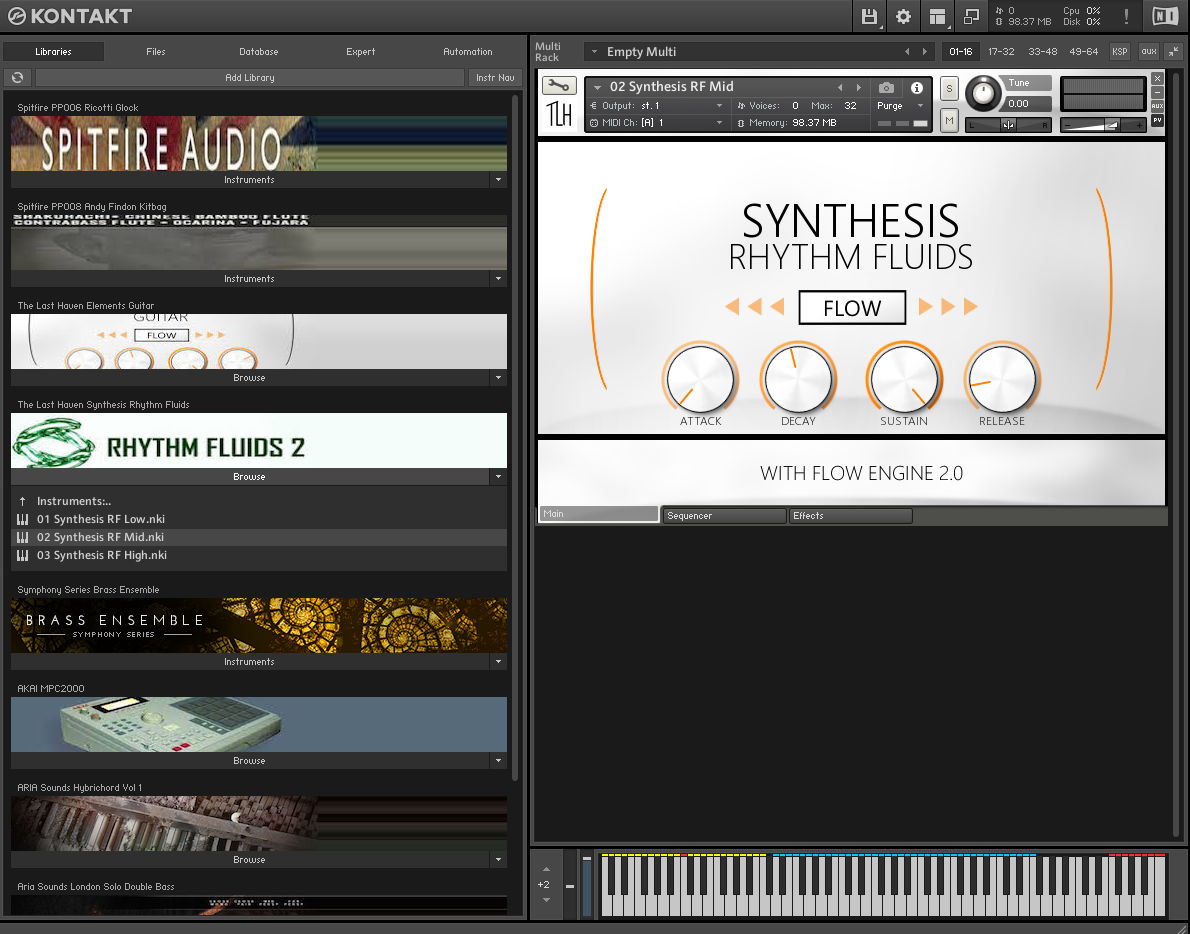Viewport: 1190px width, 934px height.
Task: Open Spitfire Ricotti Glock library dropdown arrow
Action: [x=498, y=180]
